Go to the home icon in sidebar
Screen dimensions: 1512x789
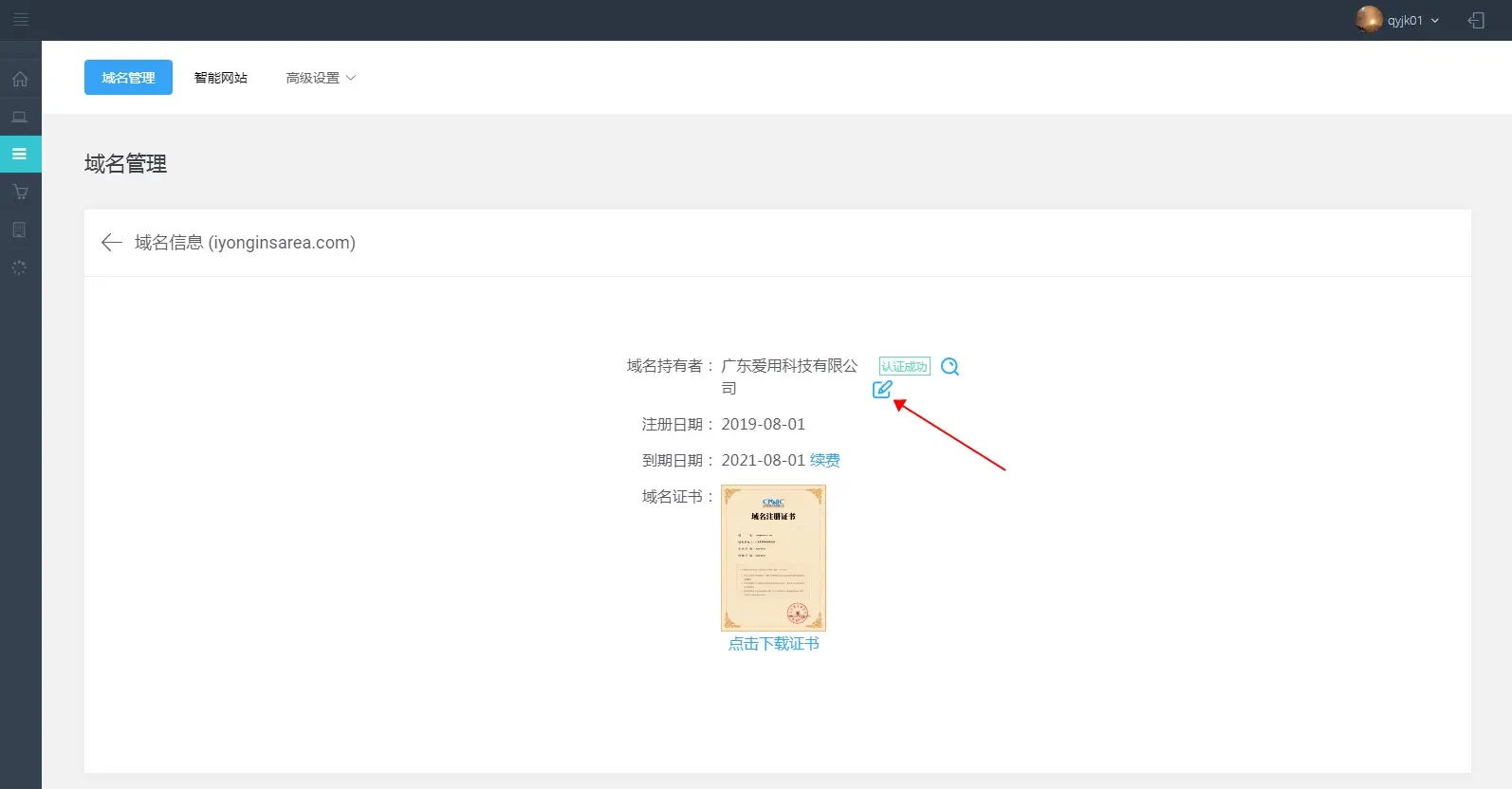[x=20, y=80]
